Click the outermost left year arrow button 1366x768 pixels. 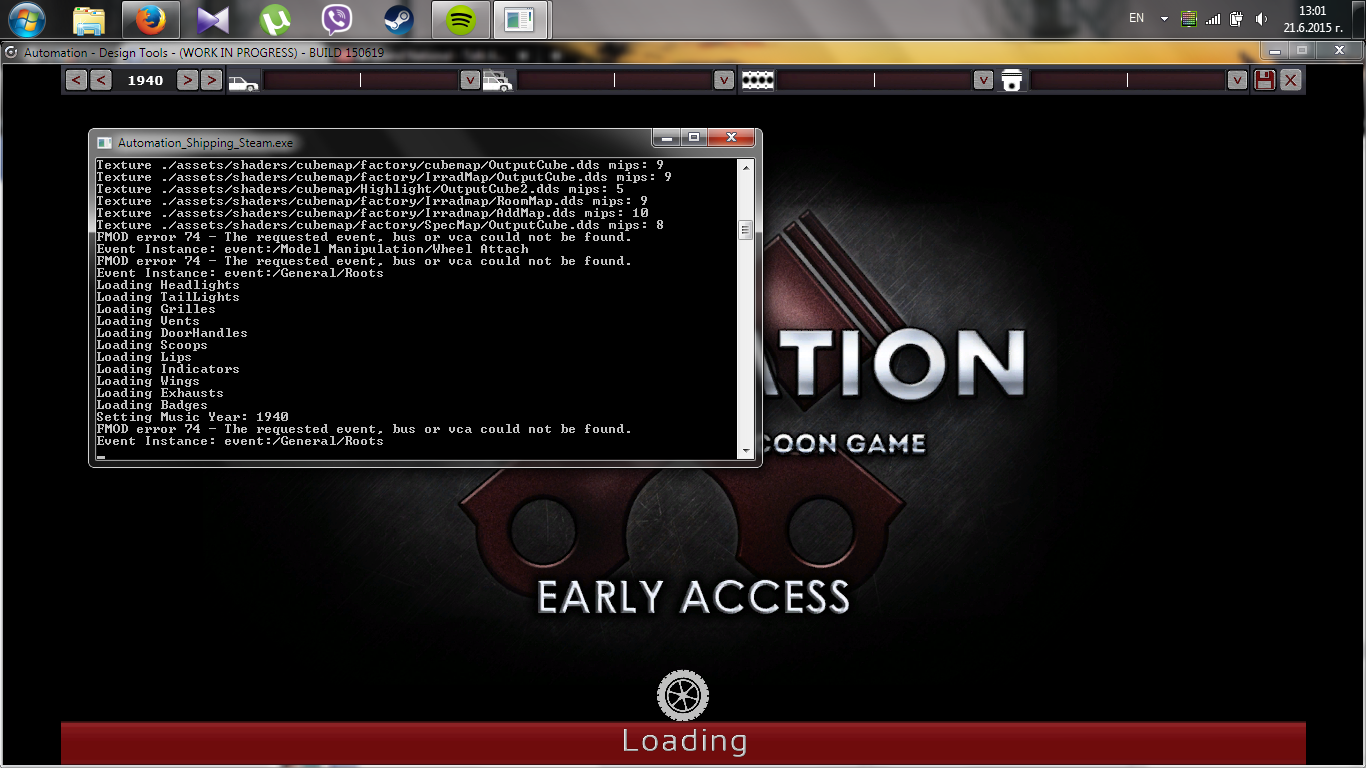click(77, 80)
